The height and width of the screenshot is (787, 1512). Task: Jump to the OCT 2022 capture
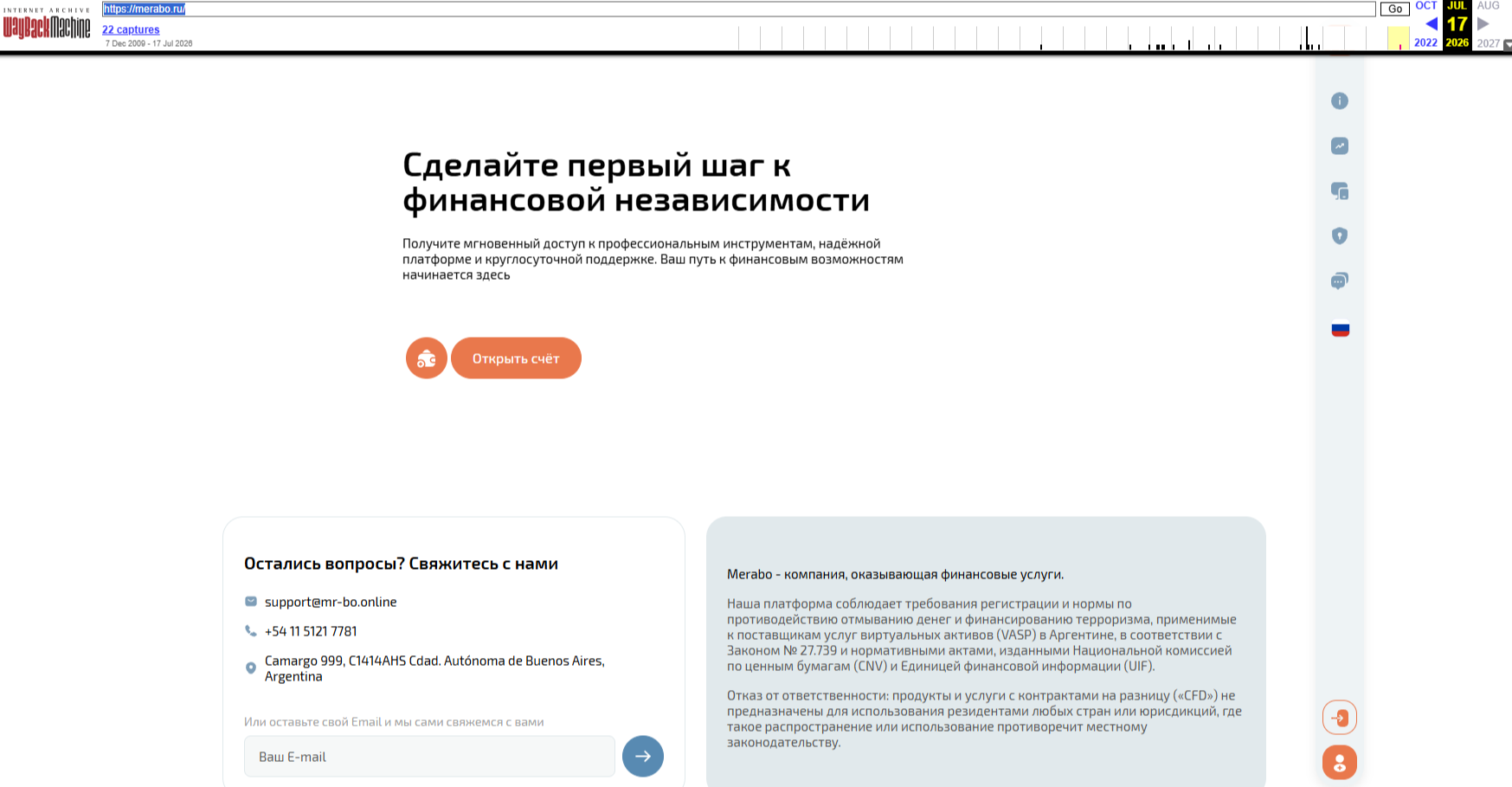(1425, 6)
